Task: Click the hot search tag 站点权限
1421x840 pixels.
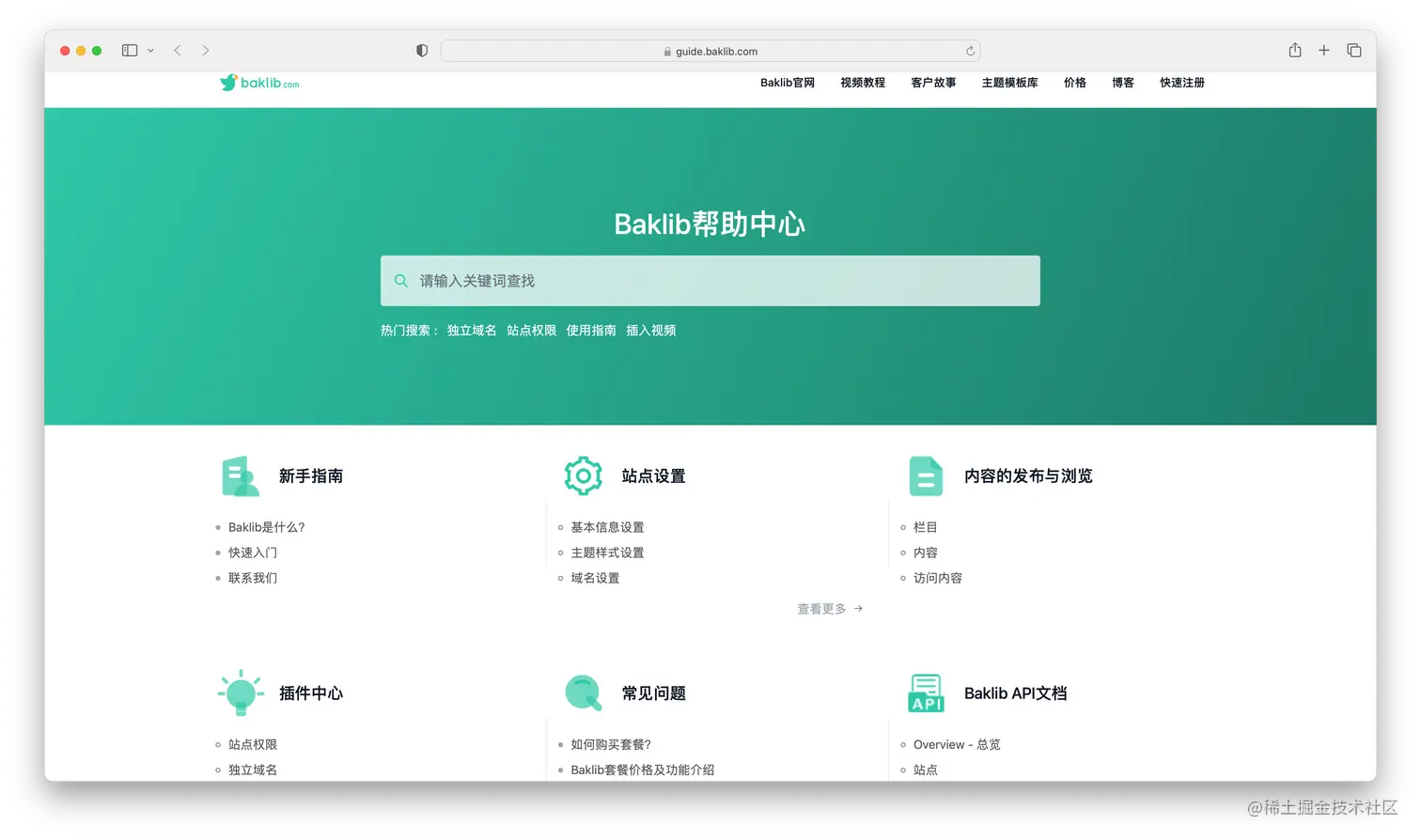Action: pyautogui.click(x=532, y=331)
